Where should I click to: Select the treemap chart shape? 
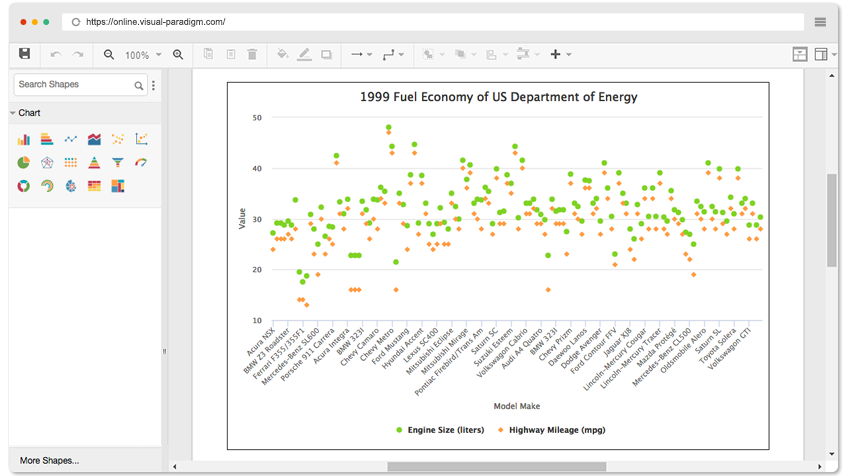pos(118,186)
